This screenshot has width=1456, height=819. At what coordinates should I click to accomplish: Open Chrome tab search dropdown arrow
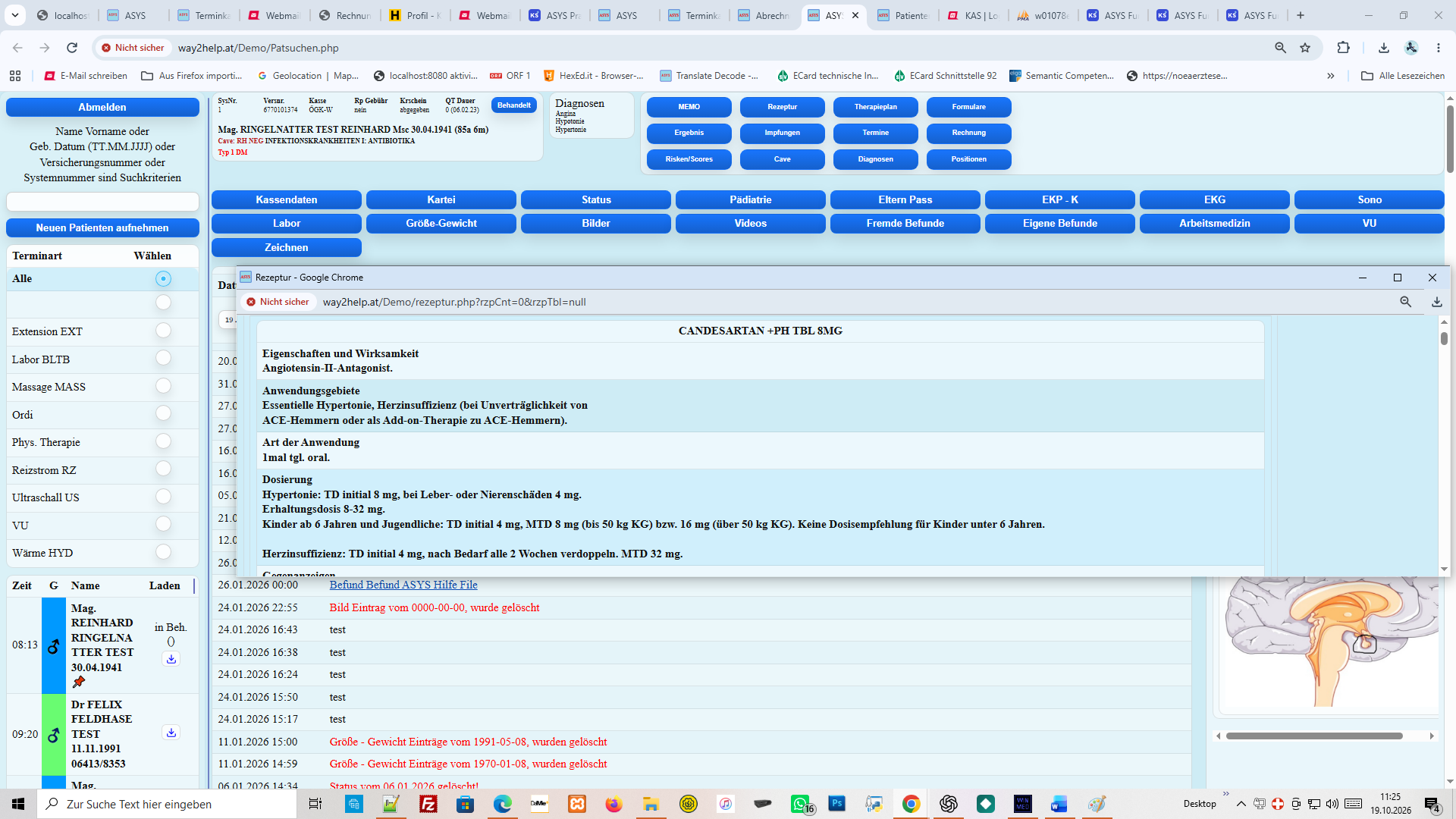tap(15, 15)
